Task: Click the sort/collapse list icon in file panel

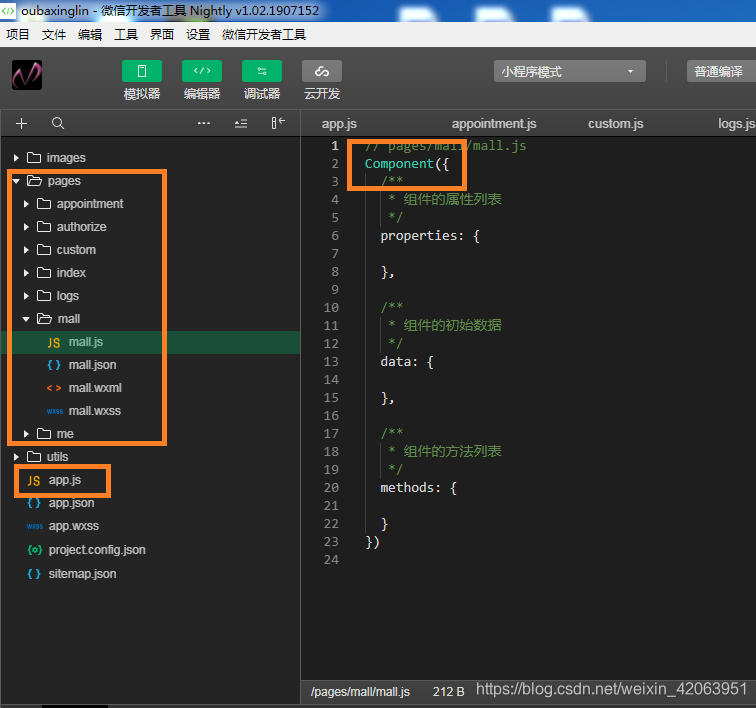Action: click(x=241, y=123)
